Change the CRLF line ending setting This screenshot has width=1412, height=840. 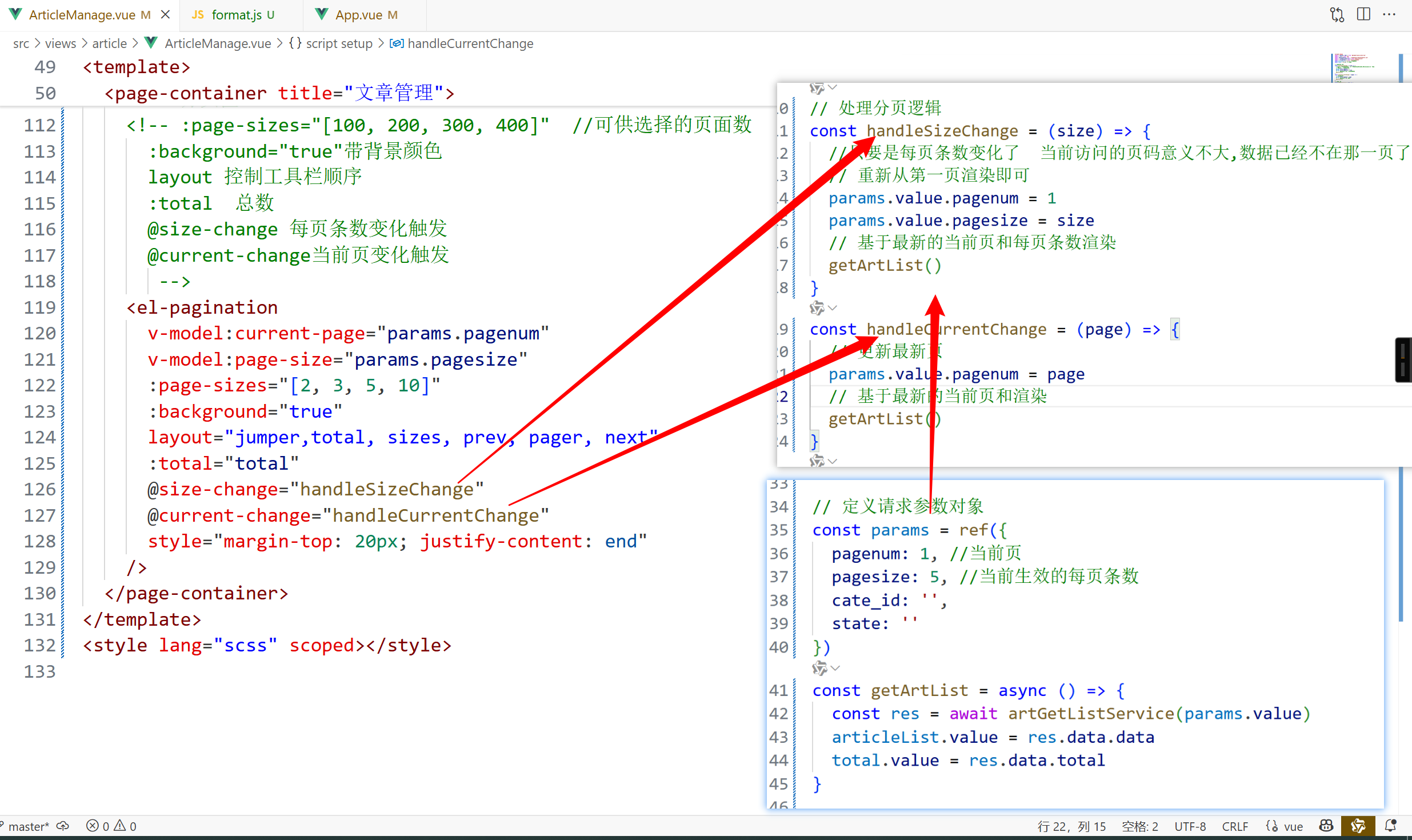pyautogui.click(x=1234, y=826)
